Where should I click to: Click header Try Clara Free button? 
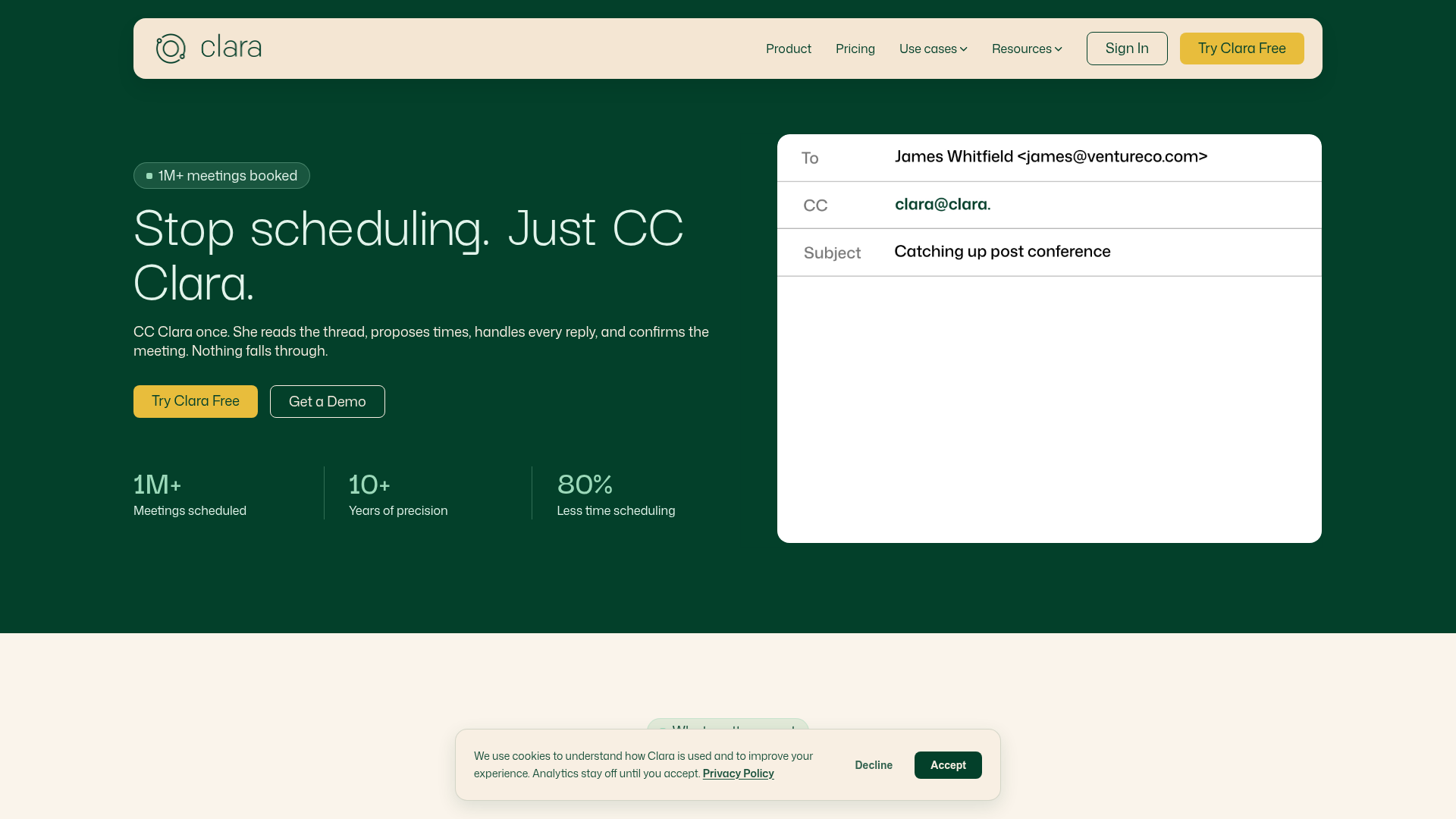tap(1242, 49)
